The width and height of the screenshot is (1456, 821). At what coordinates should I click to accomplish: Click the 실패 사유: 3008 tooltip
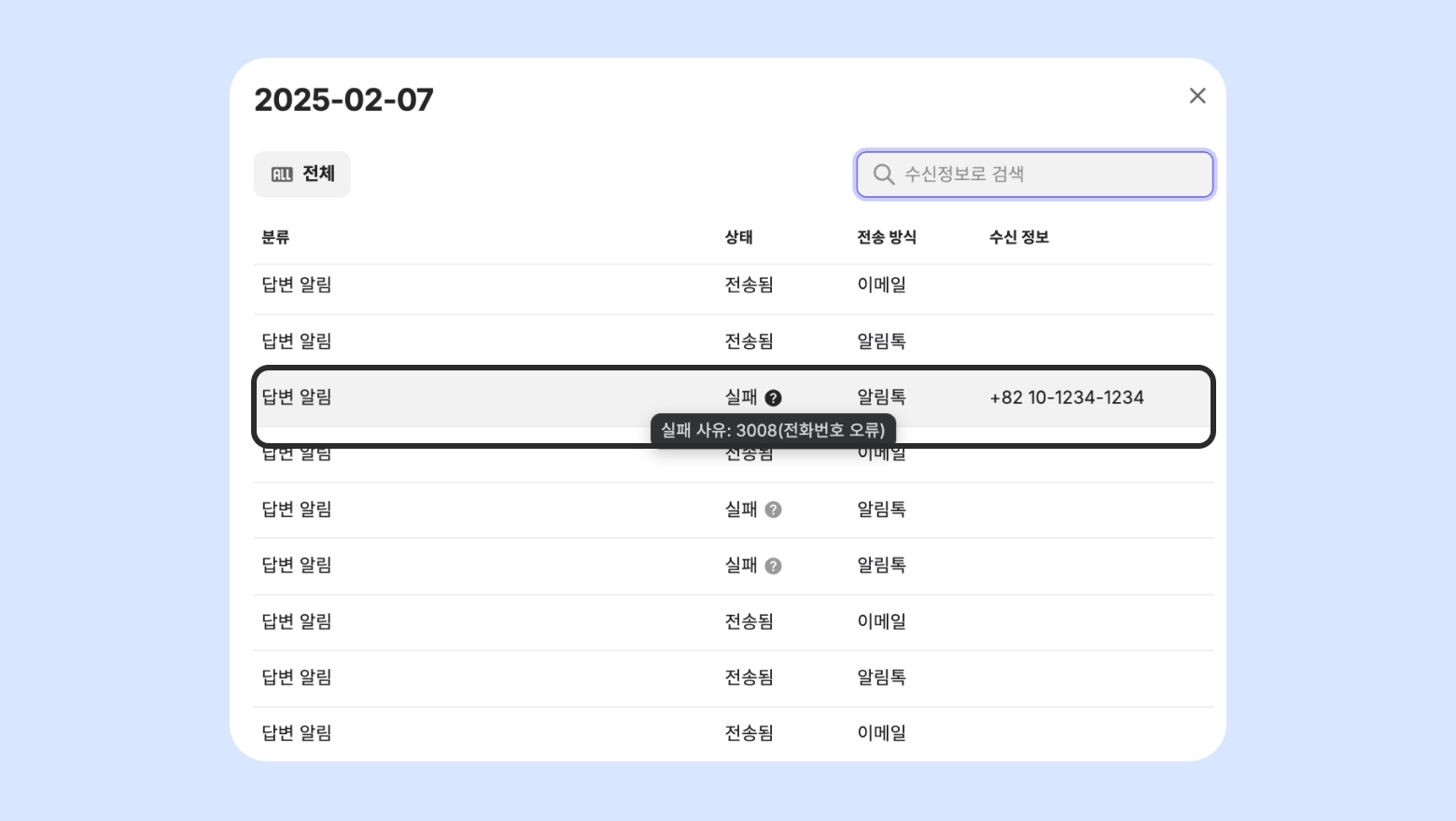click(x=773, y=430)
